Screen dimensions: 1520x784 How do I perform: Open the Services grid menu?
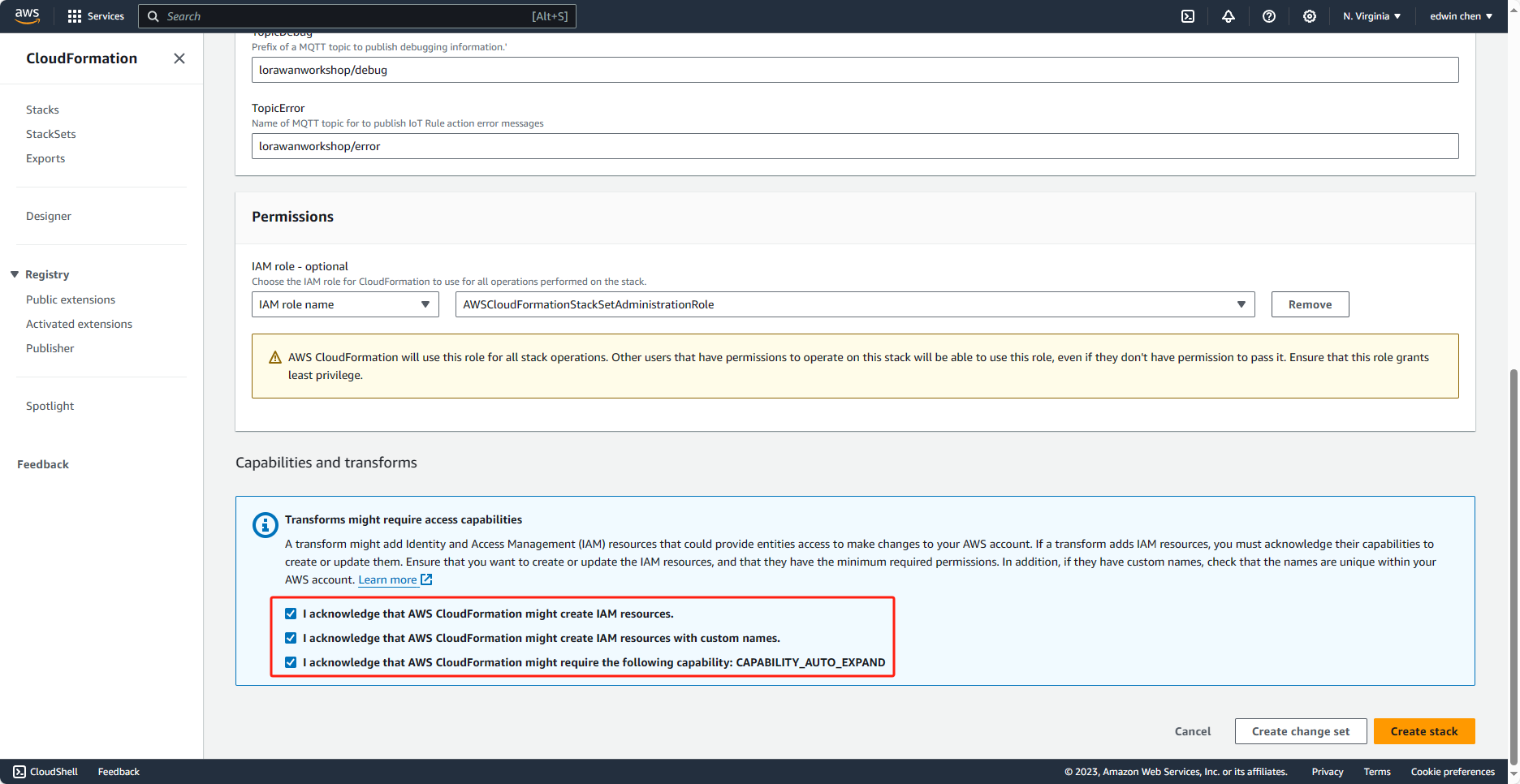pos(75,16)
